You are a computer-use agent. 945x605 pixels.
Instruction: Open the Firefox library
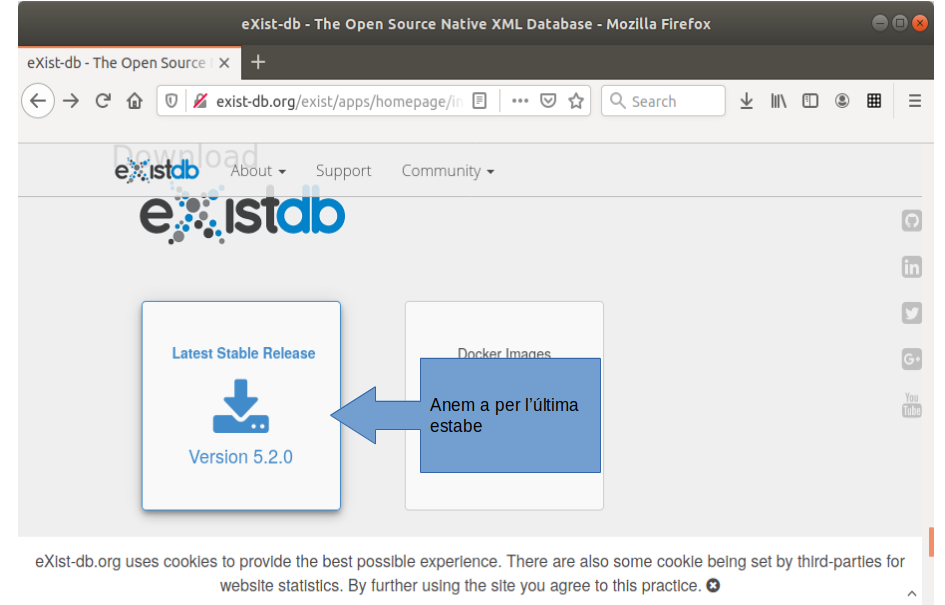tap(778, 101)
